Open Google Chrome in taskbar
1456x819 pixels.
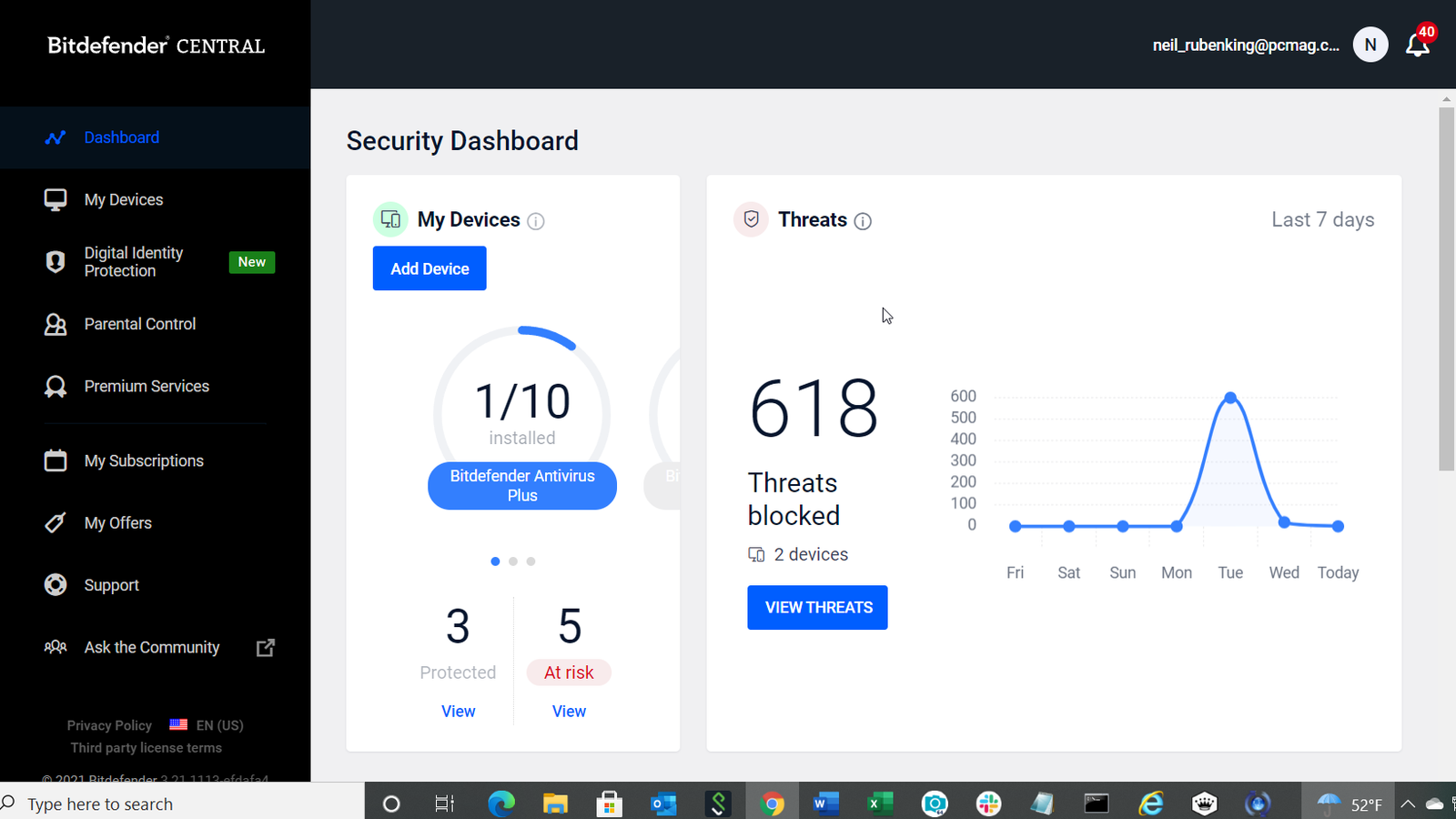773,804
